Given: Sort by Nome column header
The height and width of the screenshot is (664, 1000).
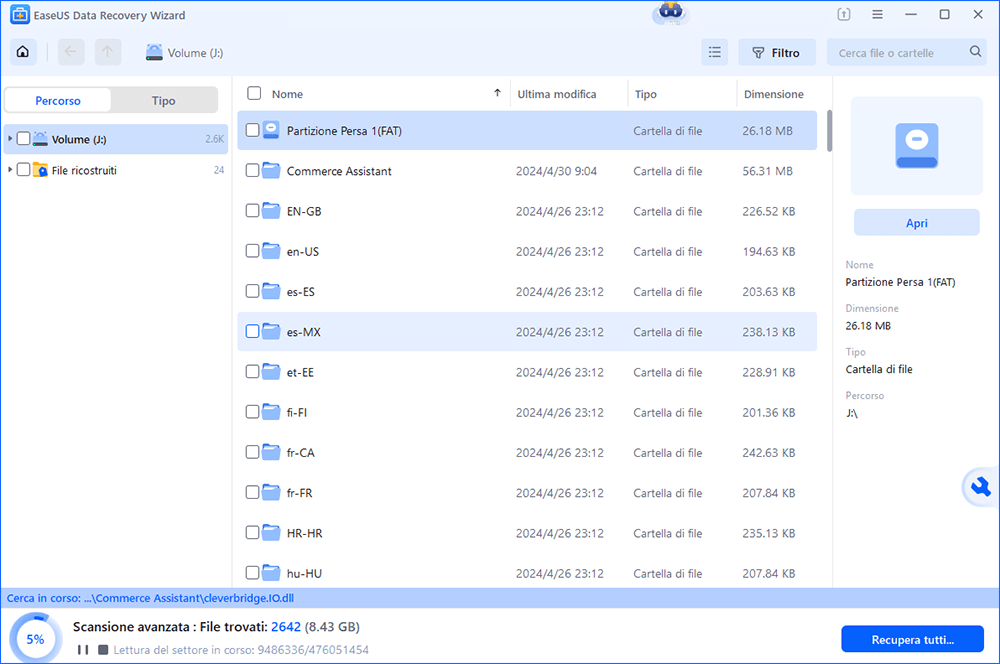Looking at the screenshot, I should coord(287,94).
